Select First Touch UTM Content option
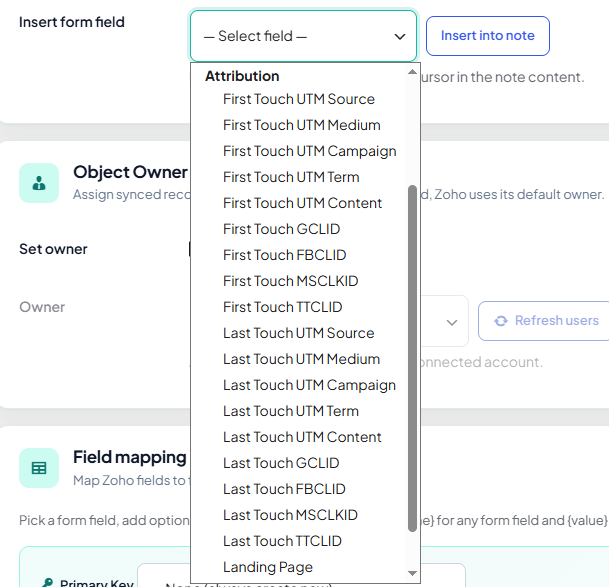Screen dimensions: 609x587 click(x=298, y=203)
